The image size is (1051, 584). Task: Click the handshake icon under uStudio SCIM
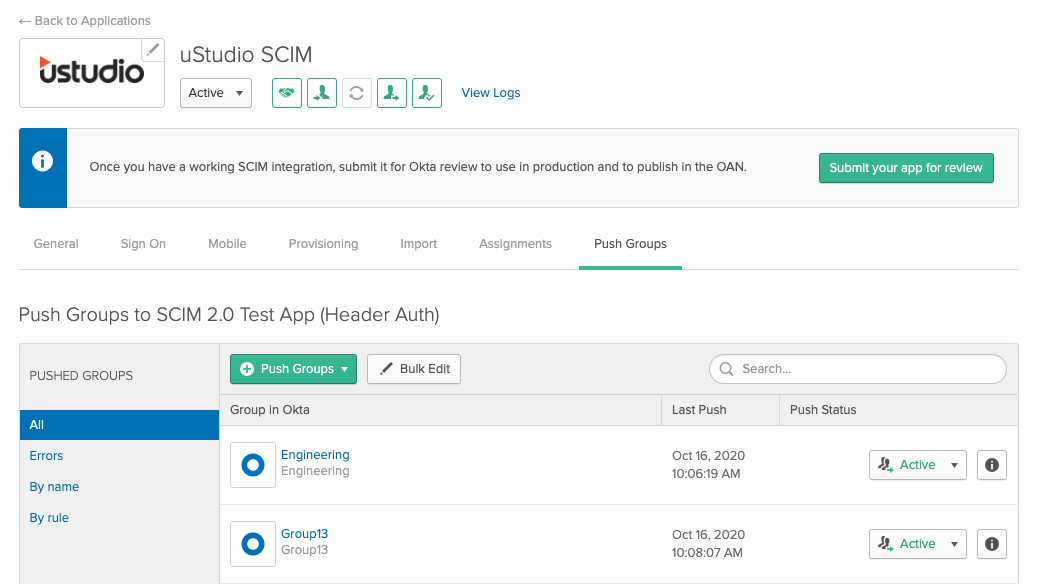click(x=287, y=93)
